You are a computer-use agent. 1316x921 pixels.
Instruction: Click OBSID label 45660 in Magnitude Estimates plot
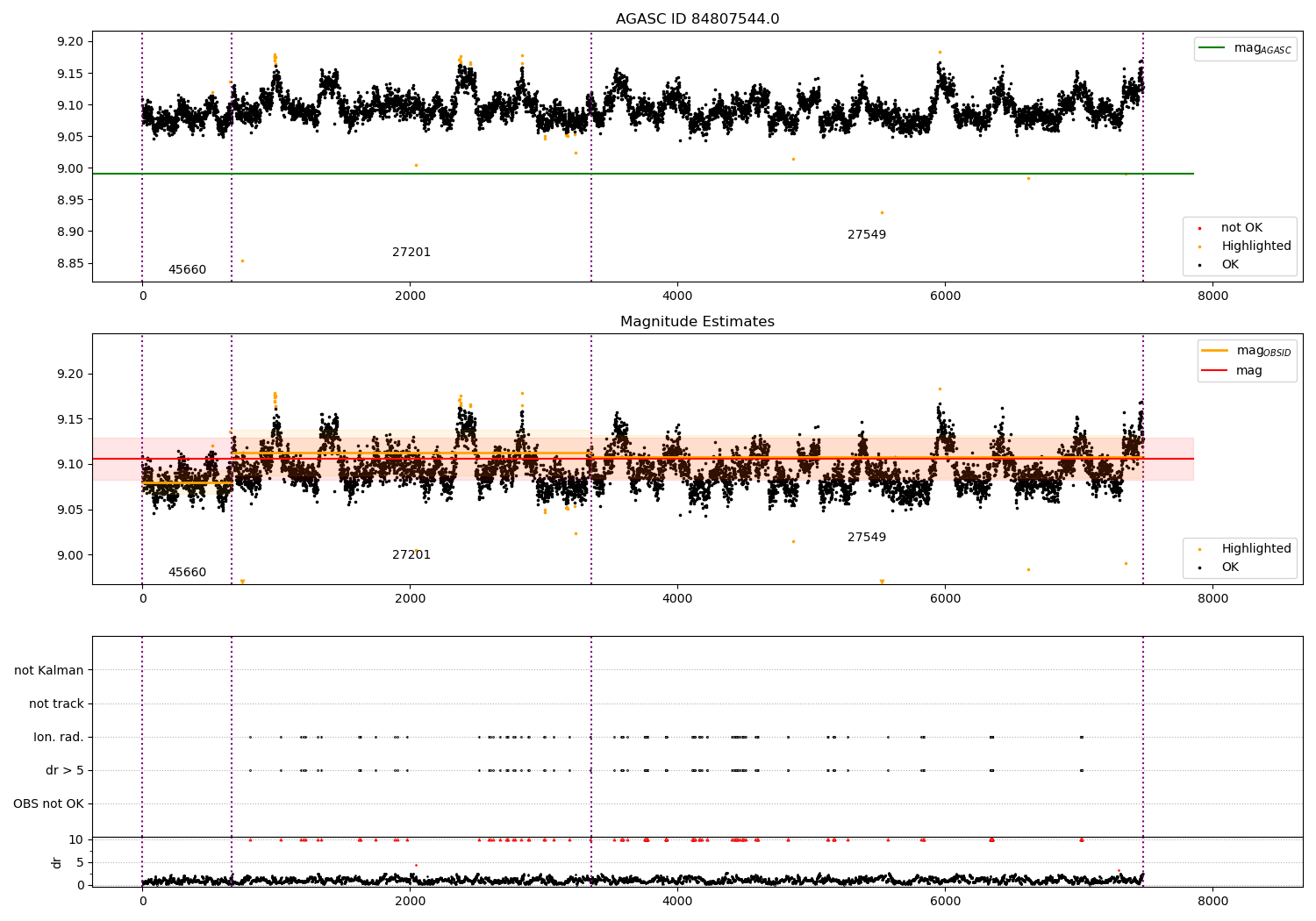pos(187,573)
